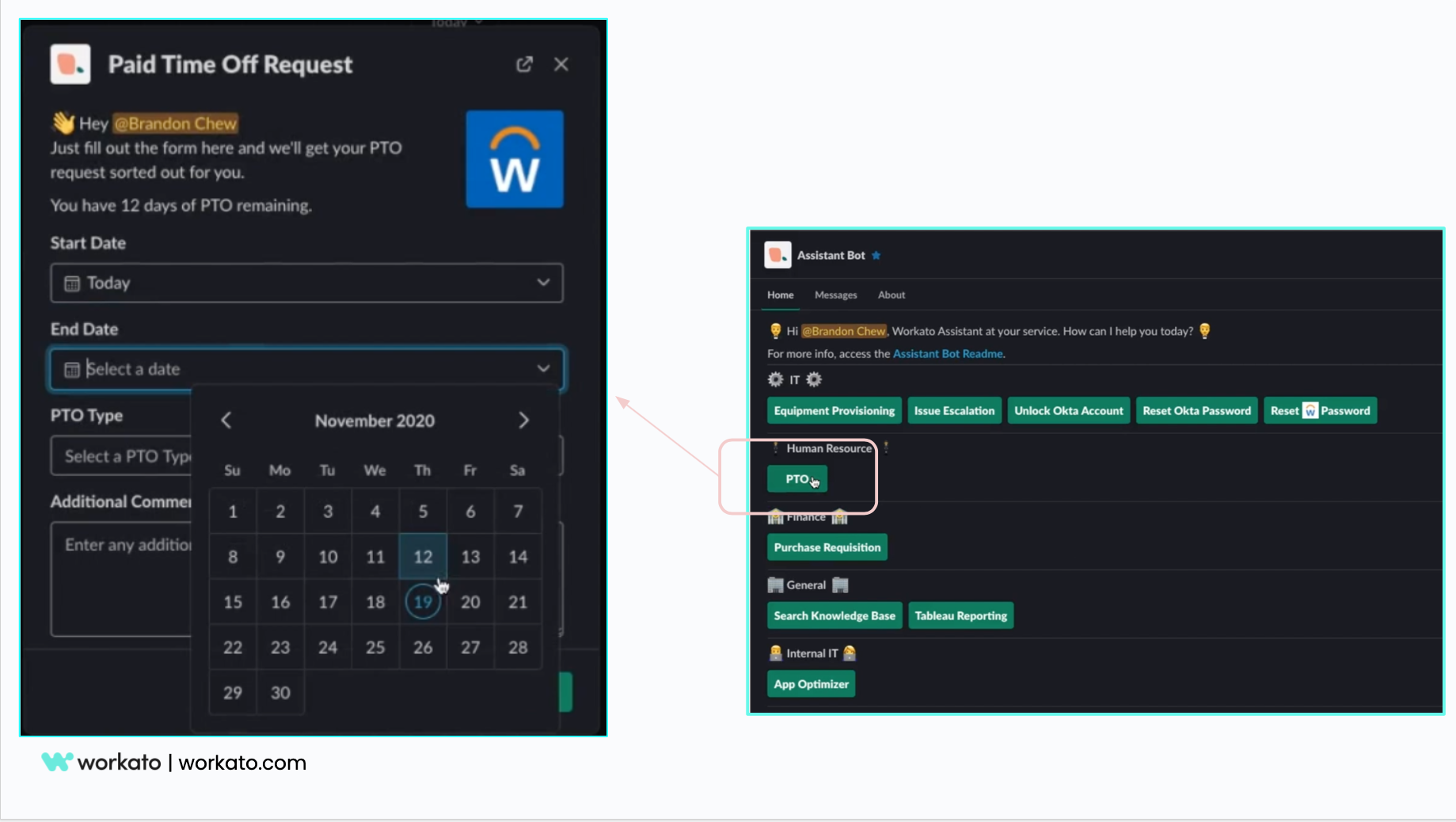
Task: Click the workato.com footer text
Action: (242, 763)
